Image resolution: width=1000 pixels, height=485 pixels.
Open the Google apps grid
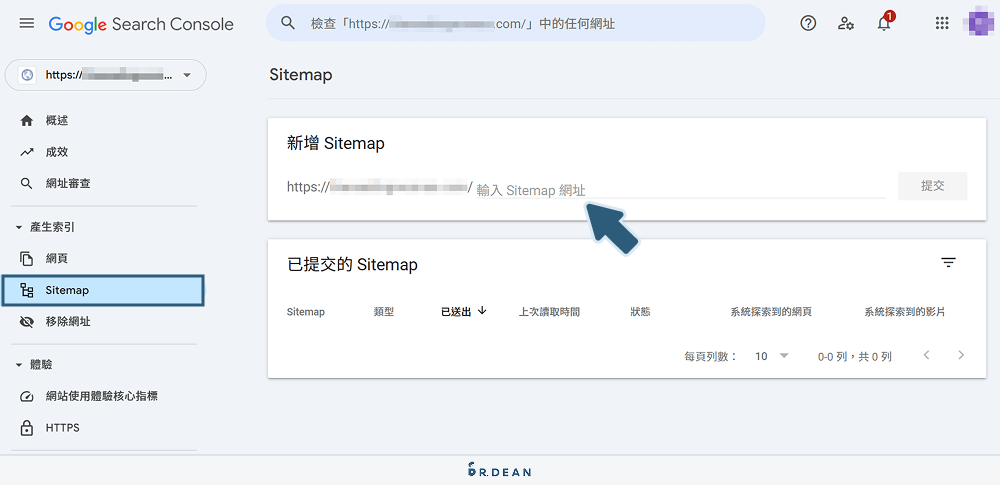(942, 24)
